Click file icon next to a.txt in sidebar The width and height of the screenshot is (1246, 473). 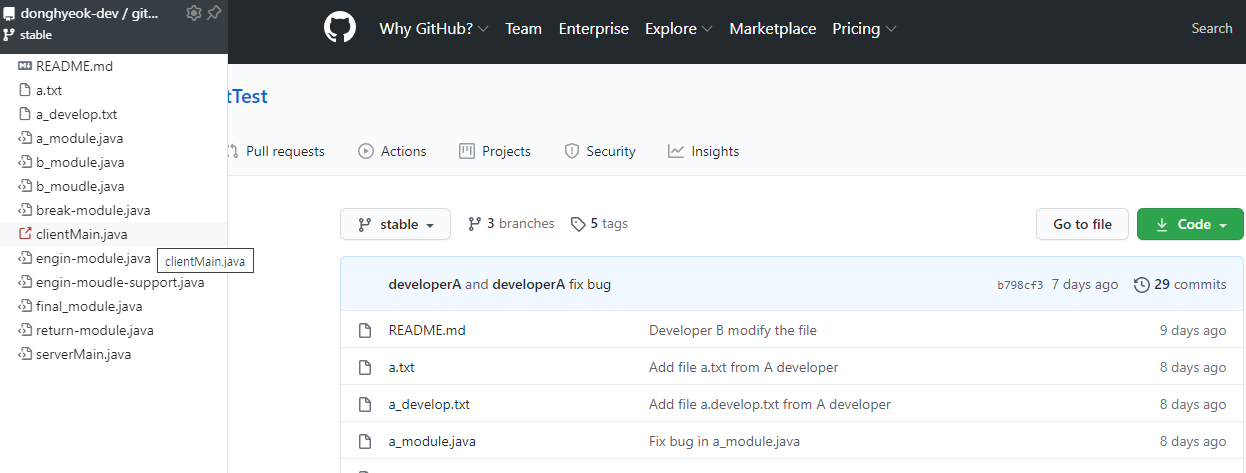tap(26, 90)
